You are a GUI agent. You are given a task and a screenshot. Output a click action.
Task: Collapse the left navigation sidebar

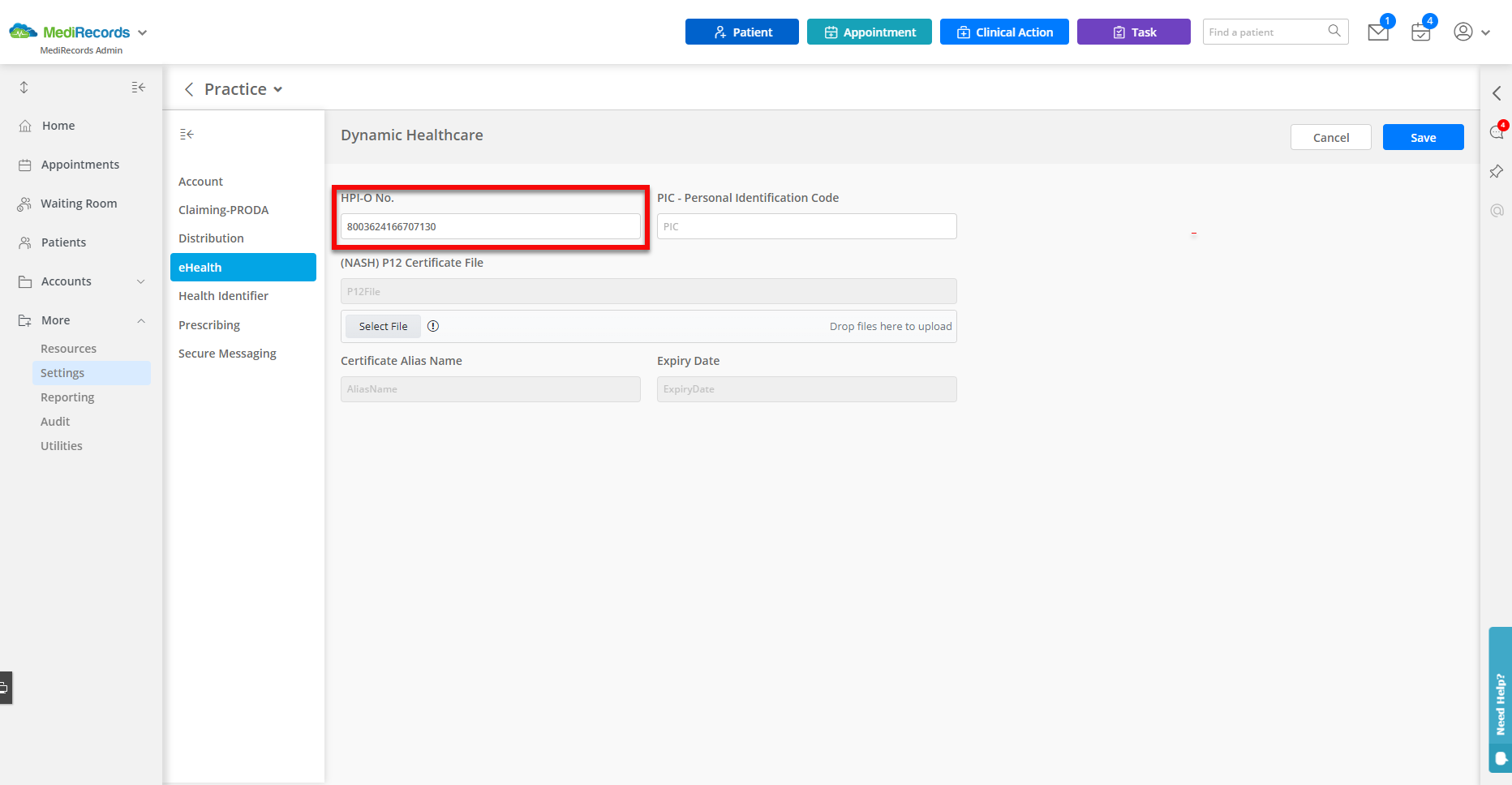138,87
